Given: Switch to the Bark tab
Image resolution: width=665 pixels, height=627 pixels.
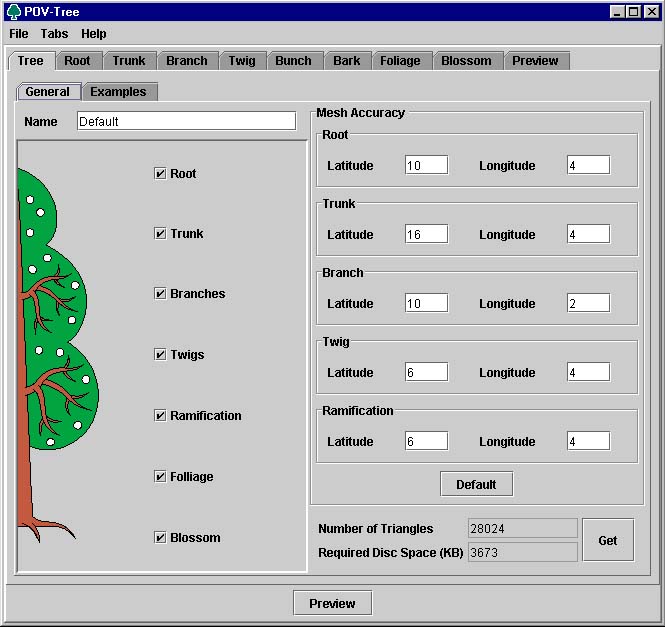Looking at the screenshot, I should point(347,61).
